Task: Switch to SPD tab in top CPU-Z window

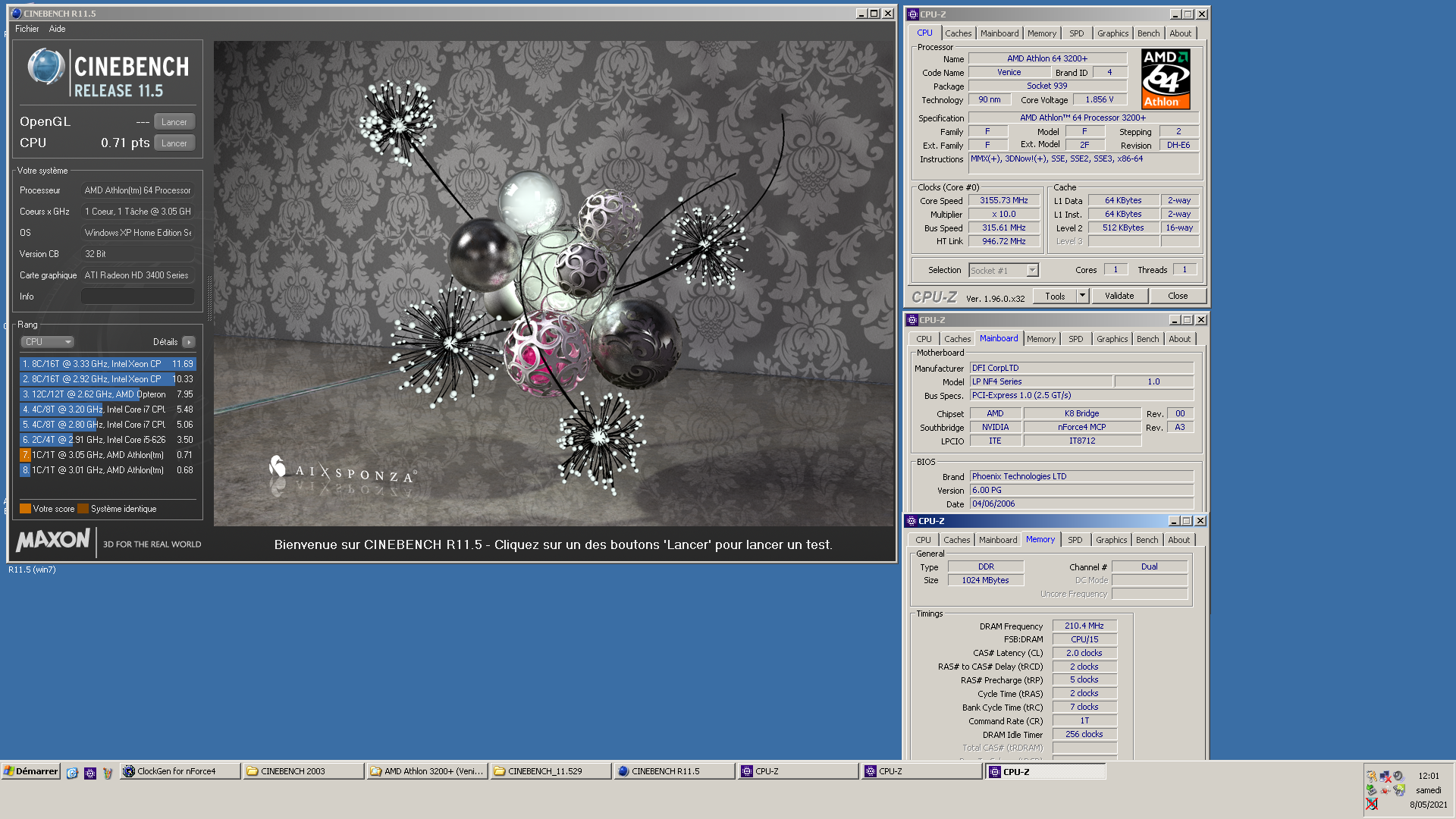Action: click(1077, 33)
